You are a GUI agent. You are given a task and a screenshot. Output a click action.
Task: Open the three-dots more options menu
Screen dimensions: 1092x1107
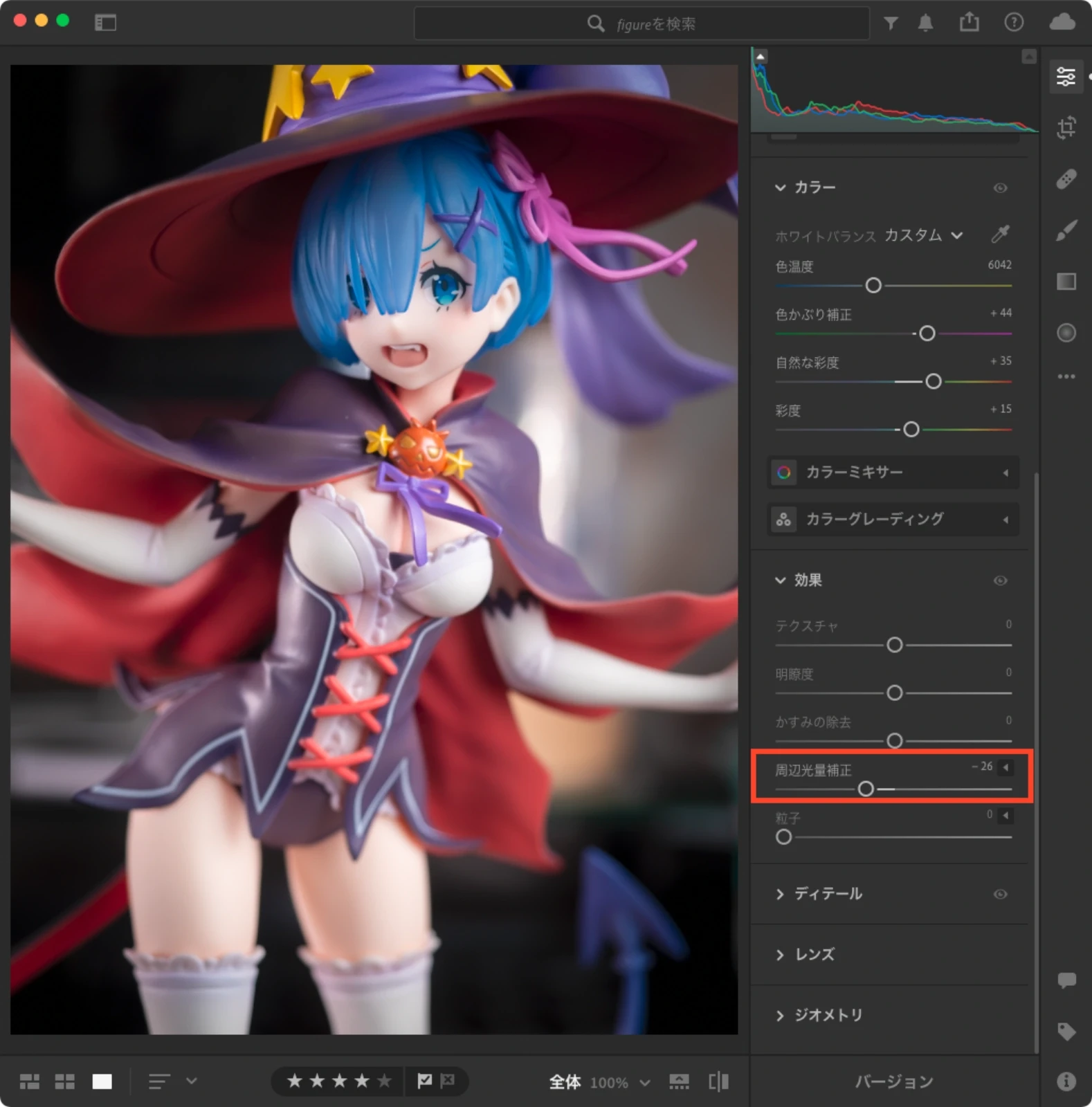point(1066,376)
